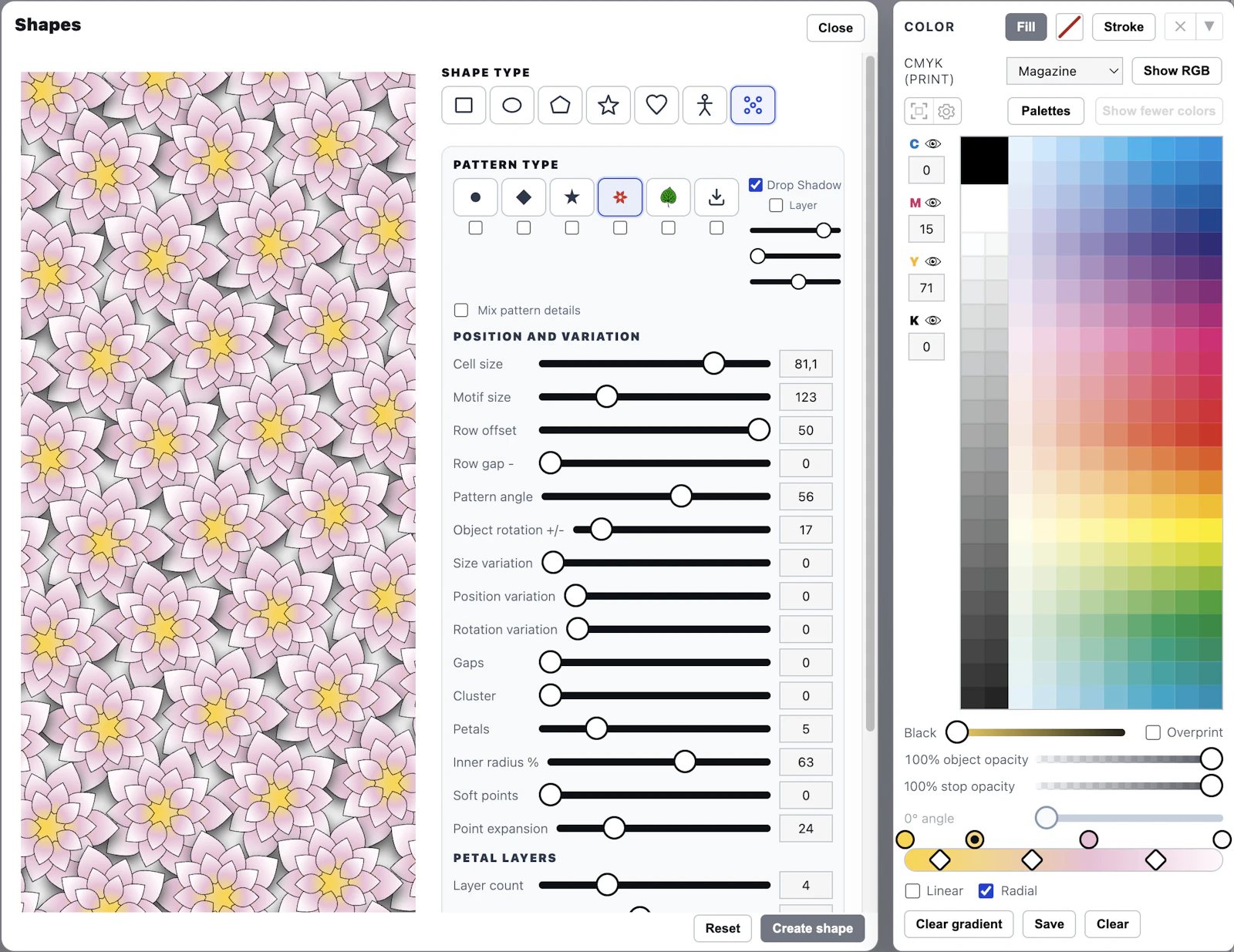
Task: Tick the checkbox under leaf pattern
Action: (x=669, y=228)
